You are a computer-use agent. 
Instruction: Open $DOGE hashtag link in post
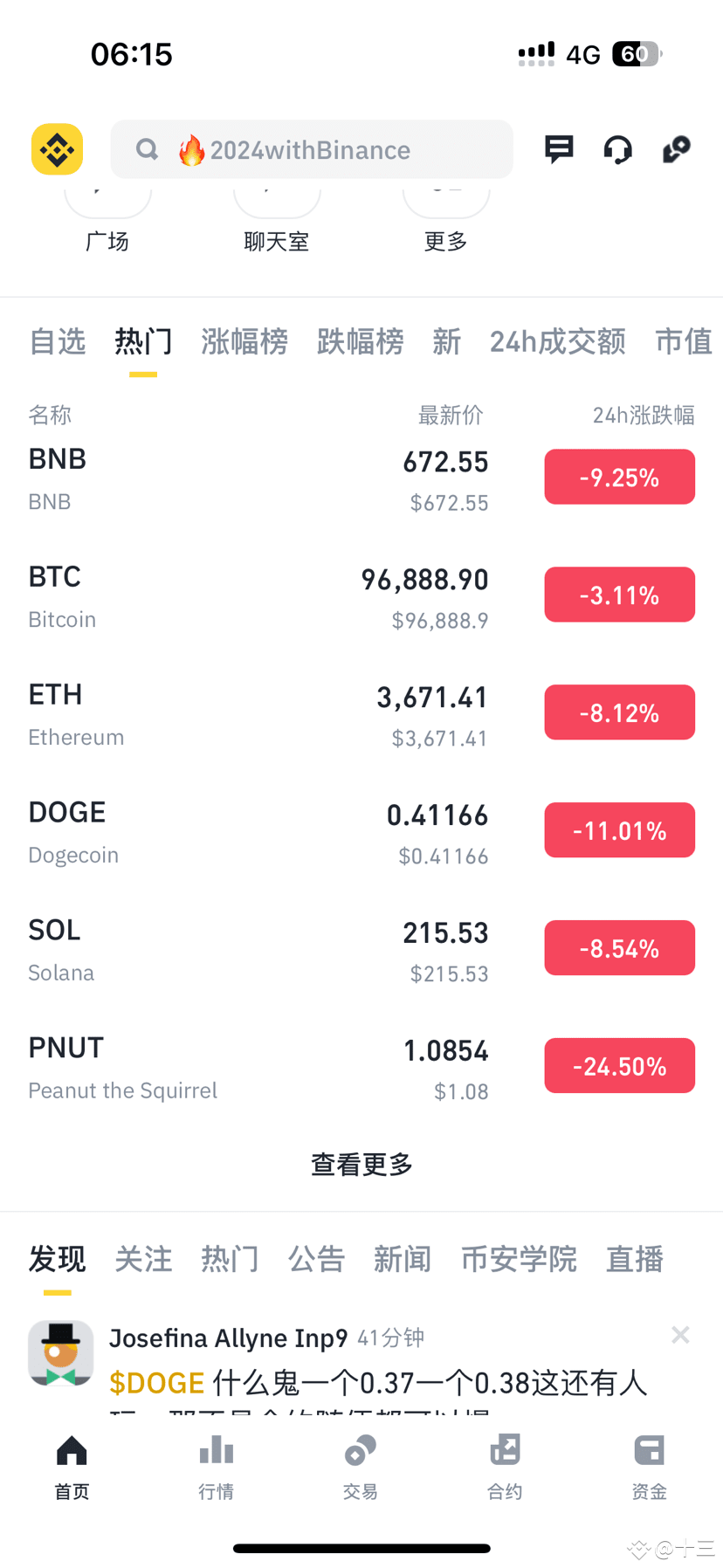pyautogui.click(x=156, y=1383)
